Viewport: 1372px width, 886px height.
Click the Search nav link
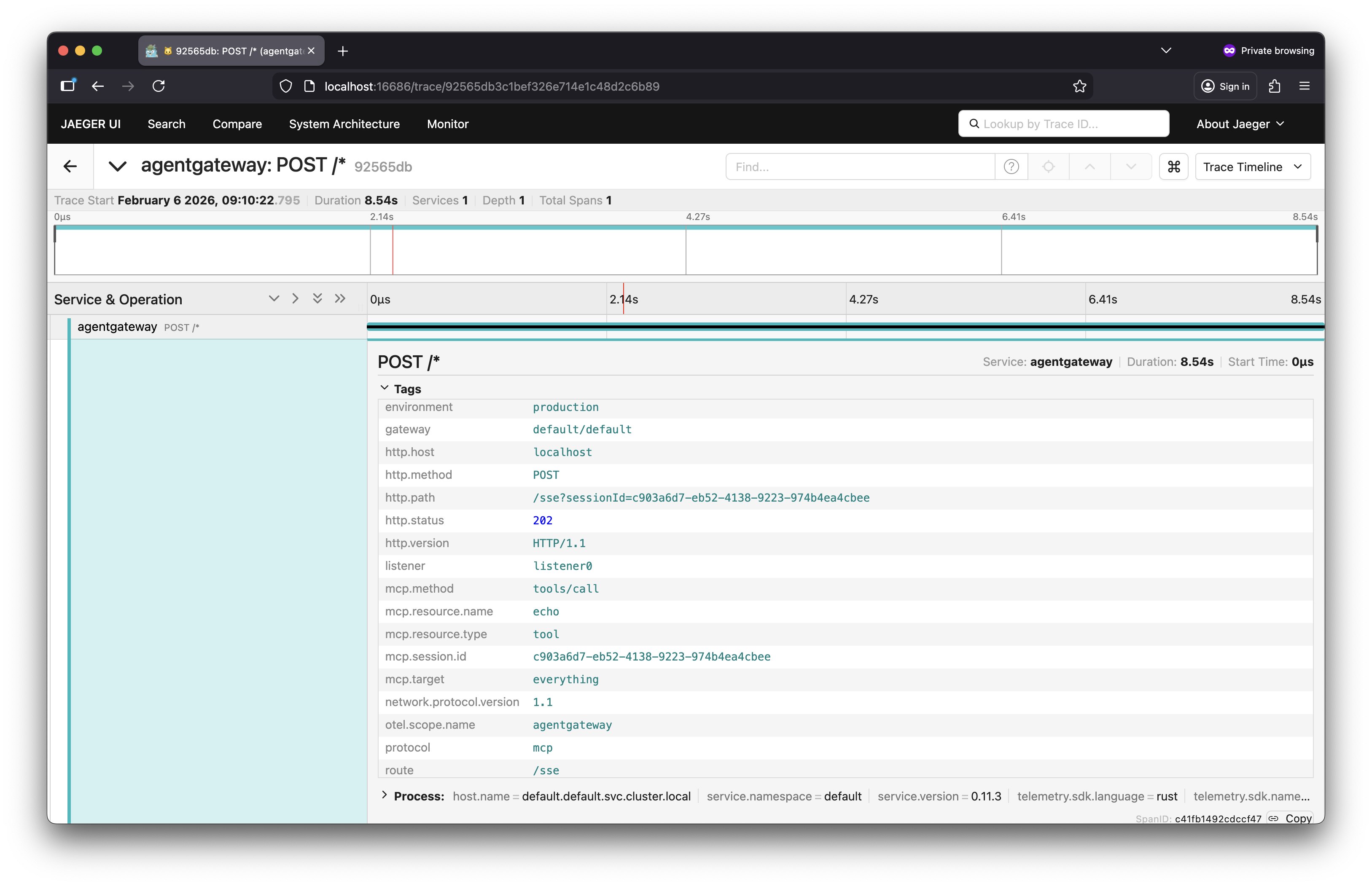[166, 124]
